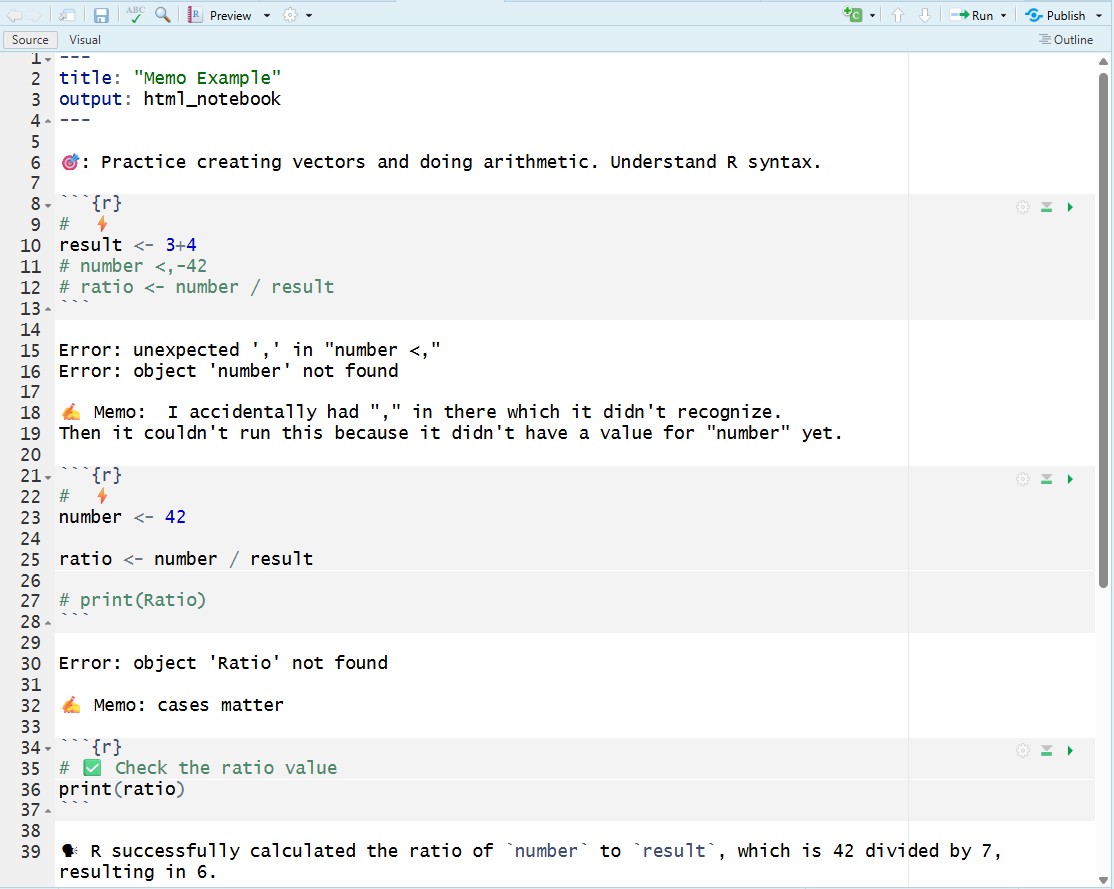Switch to Source editor mode
The width and height of the screenshot is (1114, 889).
tap(30, 40)
